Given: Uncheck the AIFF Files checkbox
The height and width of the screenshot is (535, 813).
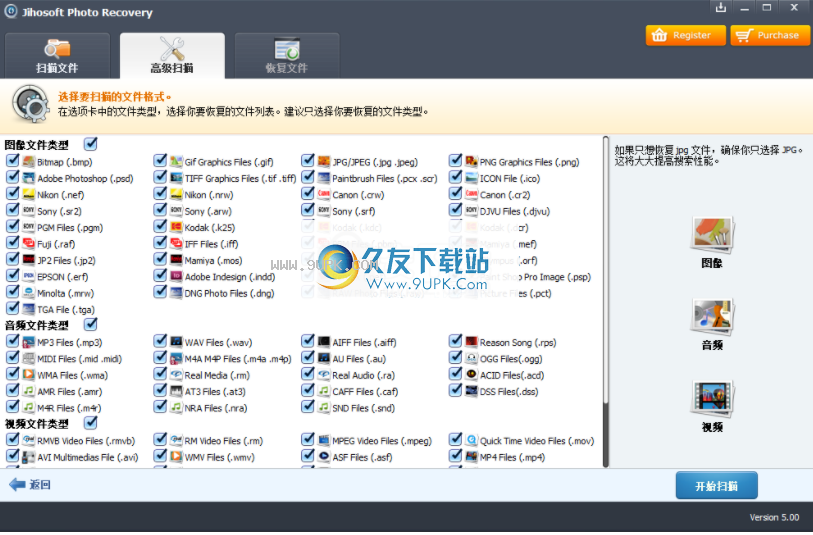Looking at the screenshot, I should click(x=308, y=341).
